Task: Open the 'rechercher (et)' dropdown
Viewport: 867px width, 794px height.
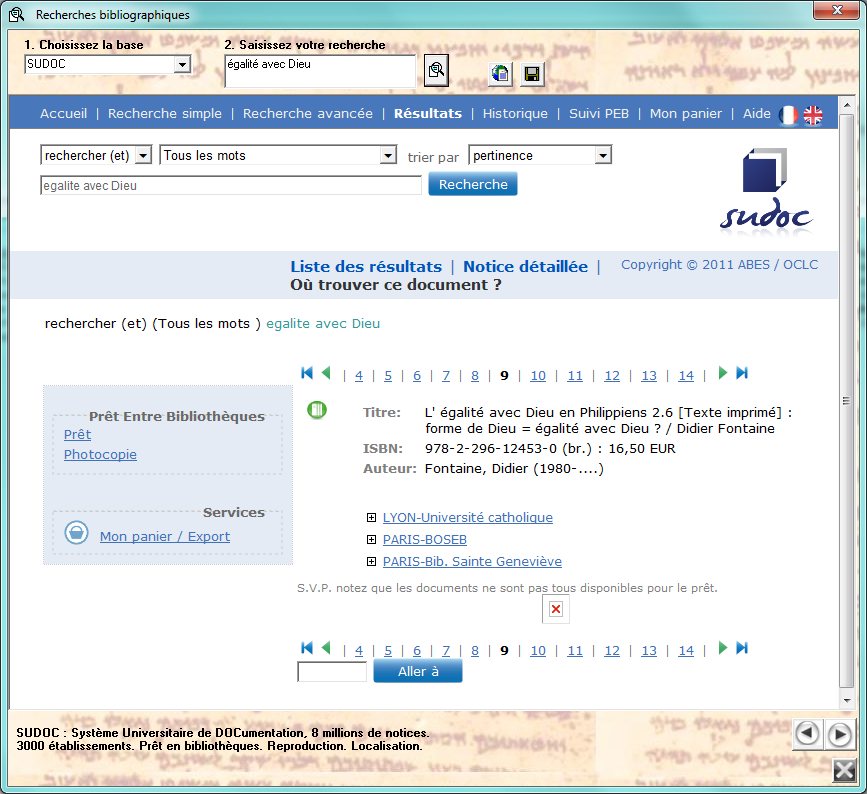Action: [x=143, y=155]
